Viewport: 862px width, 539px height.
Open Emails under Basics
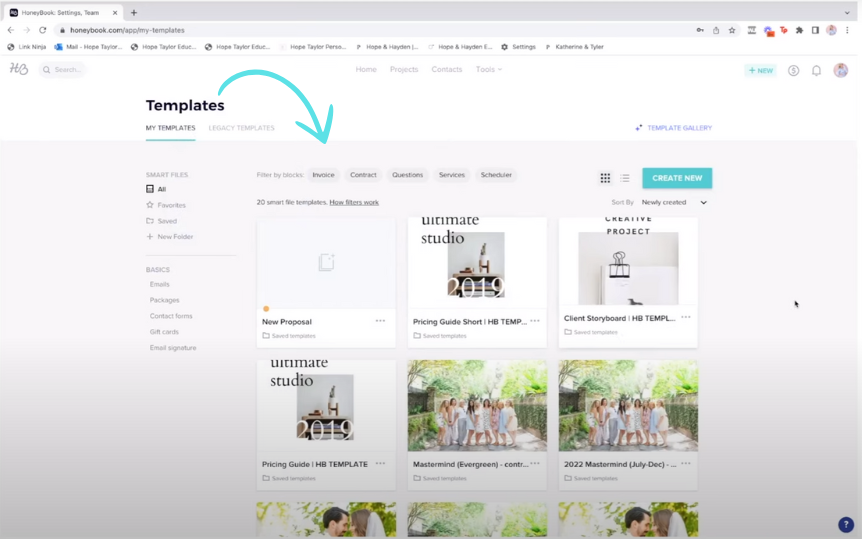click(x=159, y=284)
